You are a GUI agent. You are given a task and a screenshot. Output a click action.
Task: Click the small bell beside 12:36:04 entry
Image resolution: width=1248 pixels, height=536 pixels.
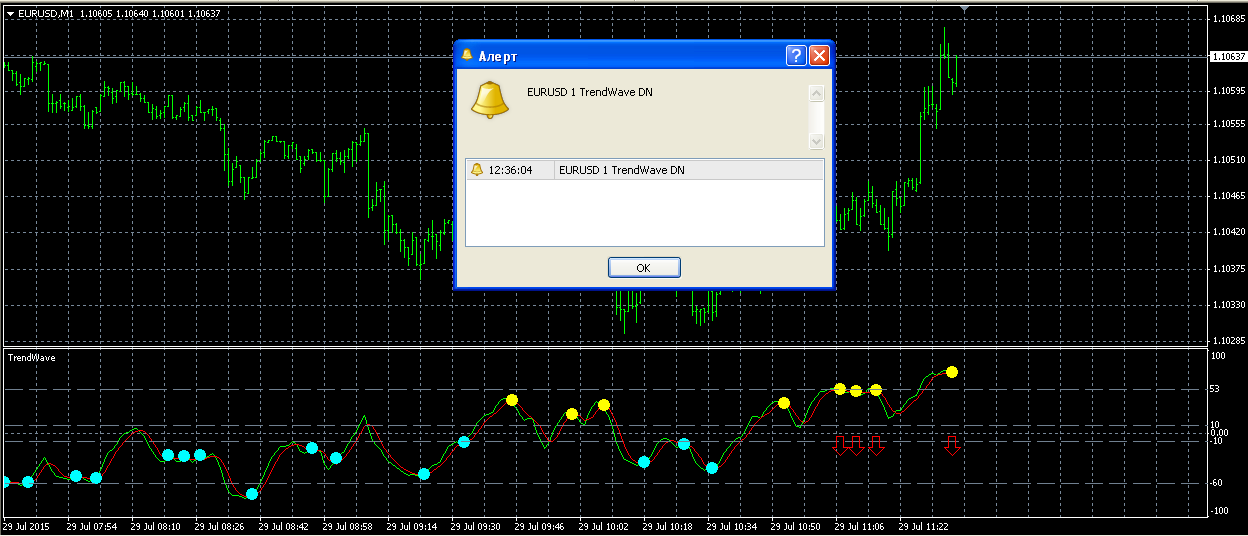[476, 170]
